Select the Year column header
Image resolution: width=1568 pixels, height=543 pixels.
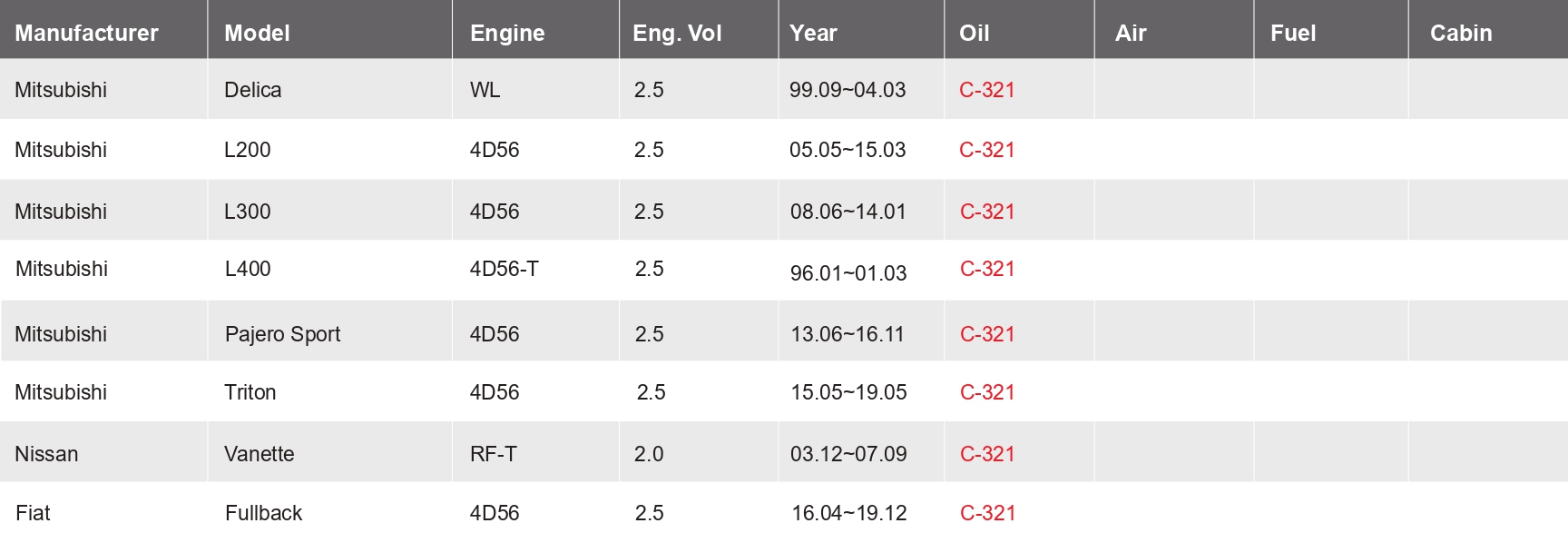(x=813, y=34)
